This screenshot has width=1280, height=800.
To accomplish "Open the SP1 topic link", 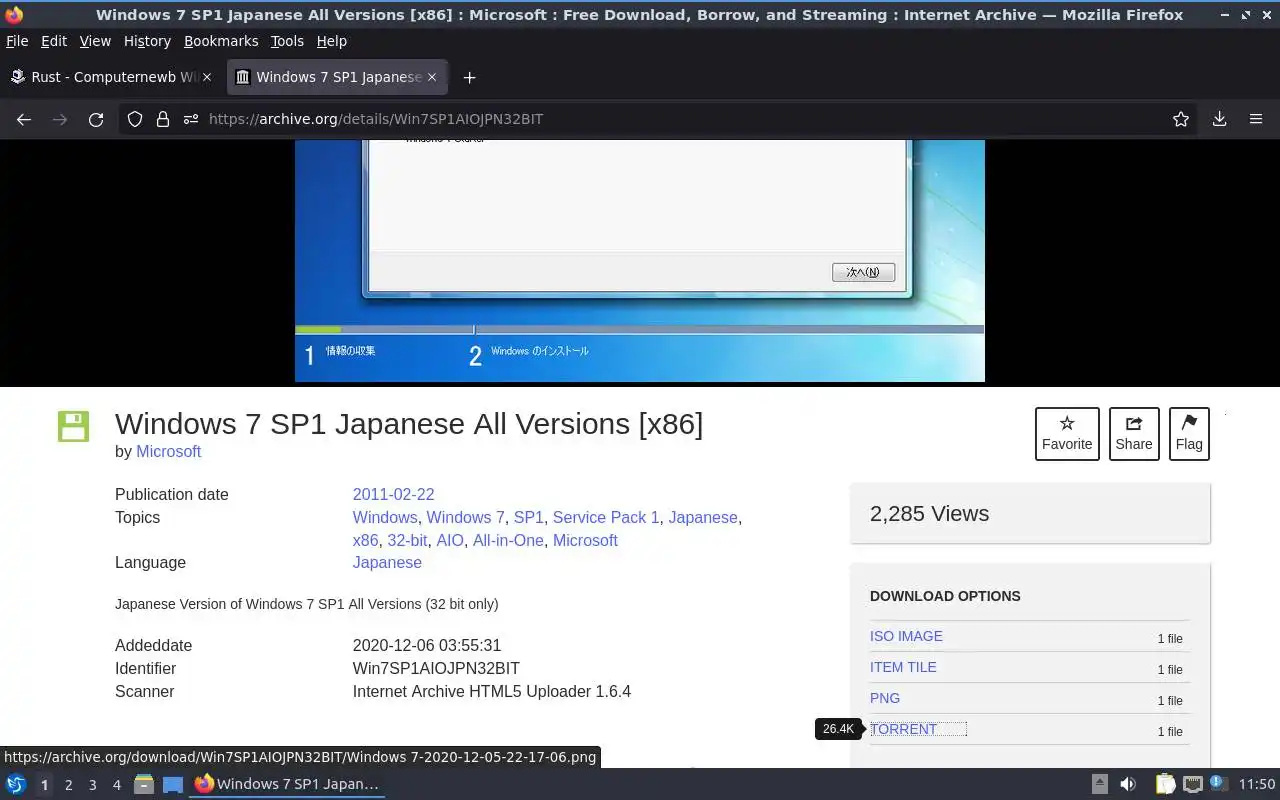I will 528,517.
